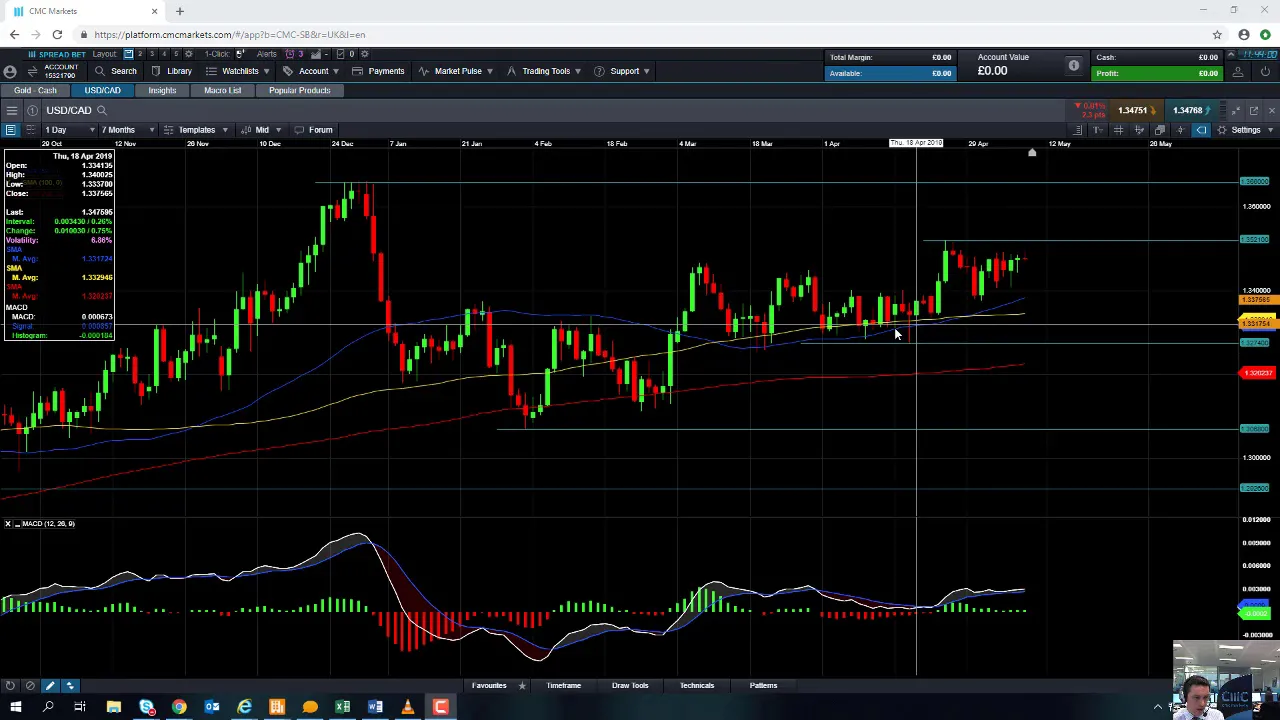This screenshot has height=720, width=1280.
Task: Remove the MACD indicator panel
Action: (7, 524)
